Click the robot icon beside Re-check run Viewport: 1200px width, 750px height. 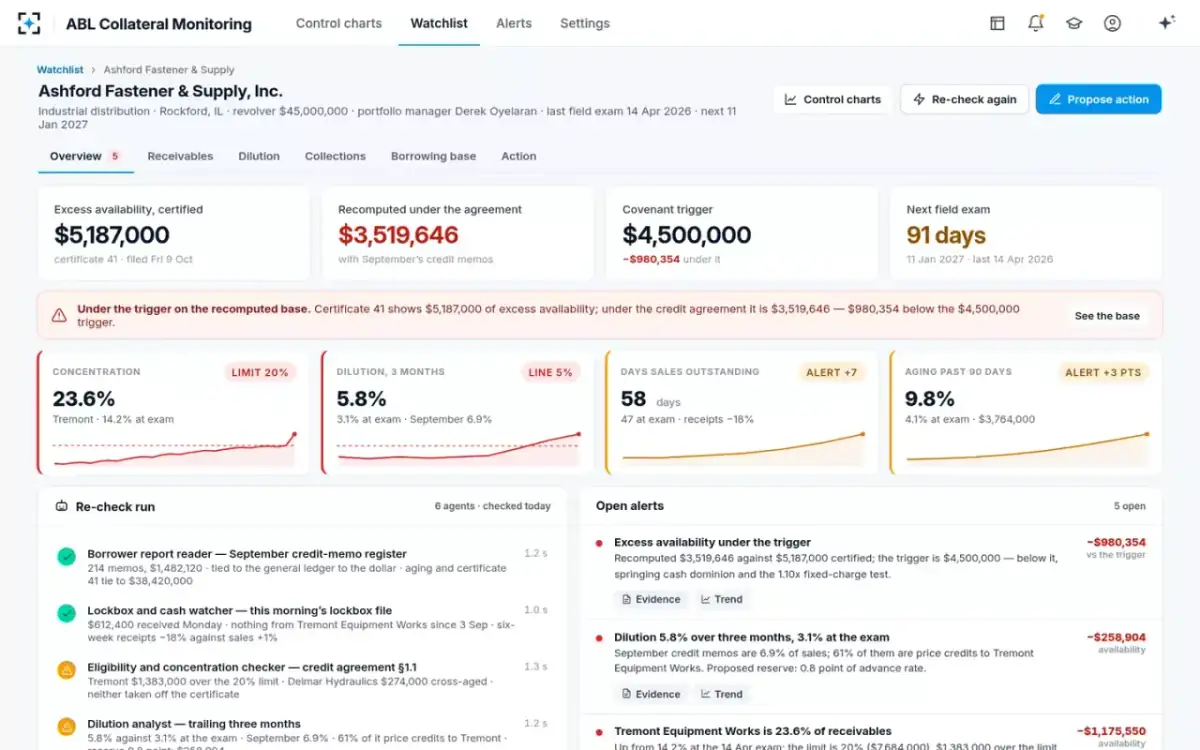tap(62, 507)
